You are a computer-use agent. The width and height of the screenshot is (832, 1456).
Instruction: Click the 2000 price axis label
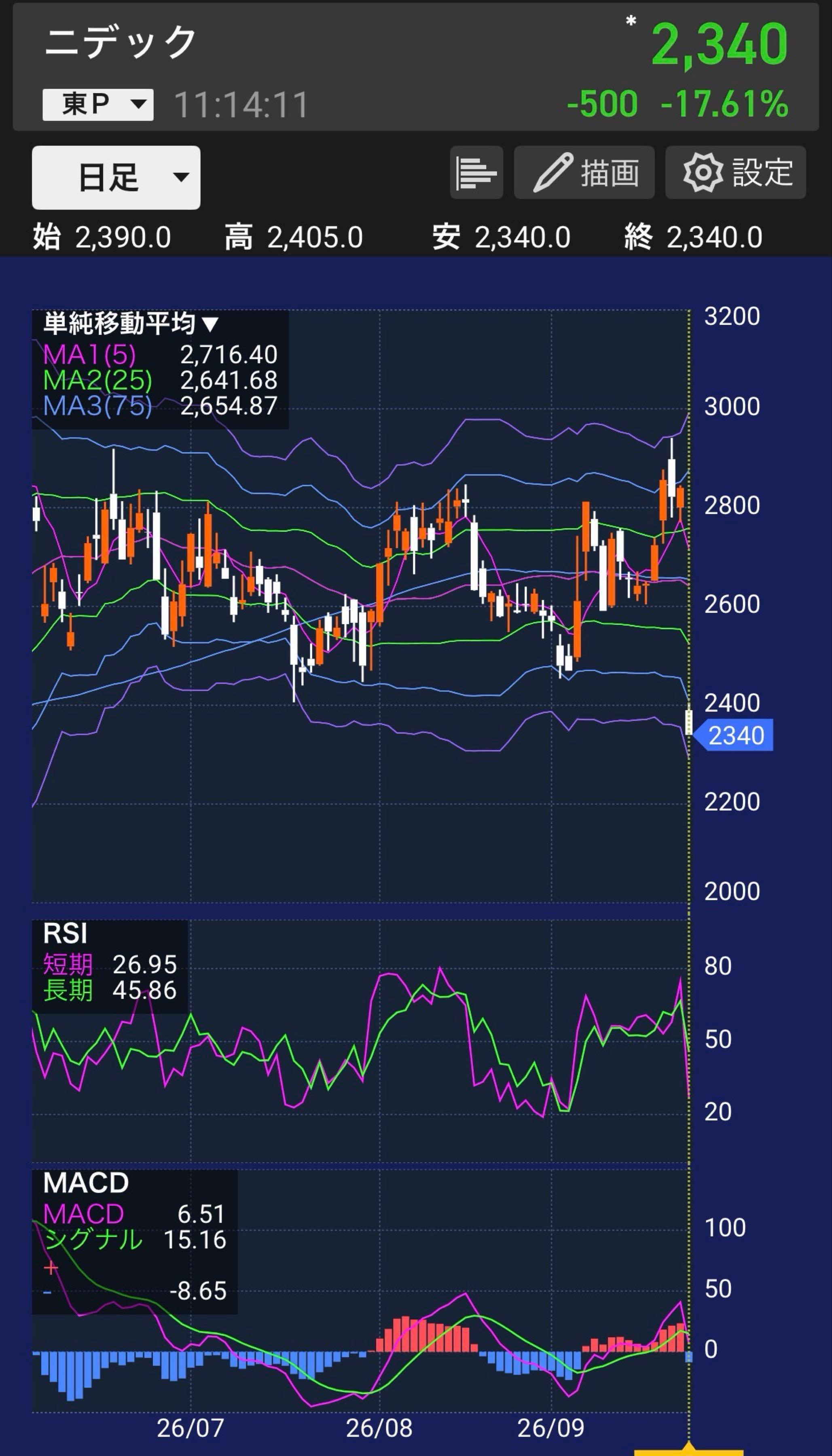[732, 892]
